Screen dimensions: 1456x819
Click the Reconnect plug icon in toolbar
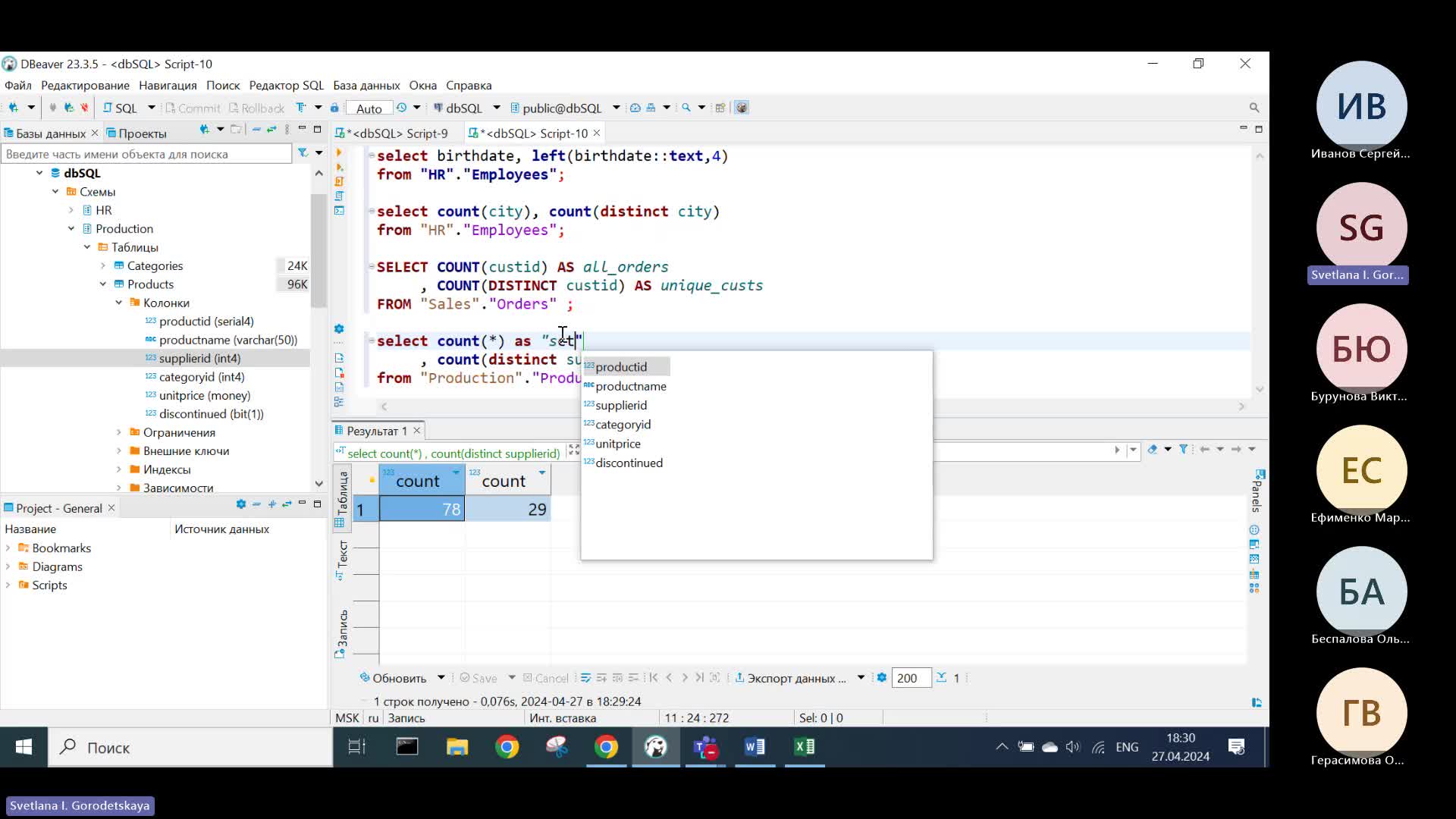pos(68,108)
